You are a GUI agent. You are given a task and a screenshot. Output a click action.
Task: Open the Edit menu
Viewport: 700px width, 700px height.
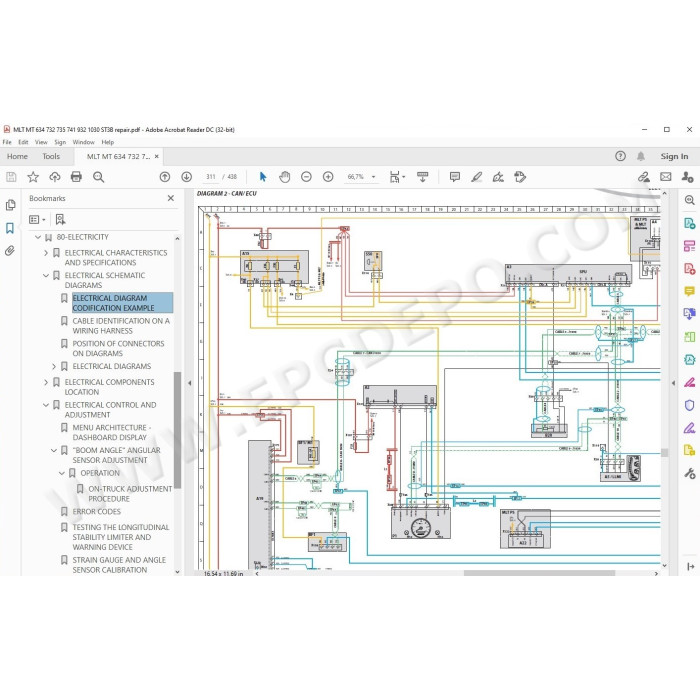(x=23, y=142)
